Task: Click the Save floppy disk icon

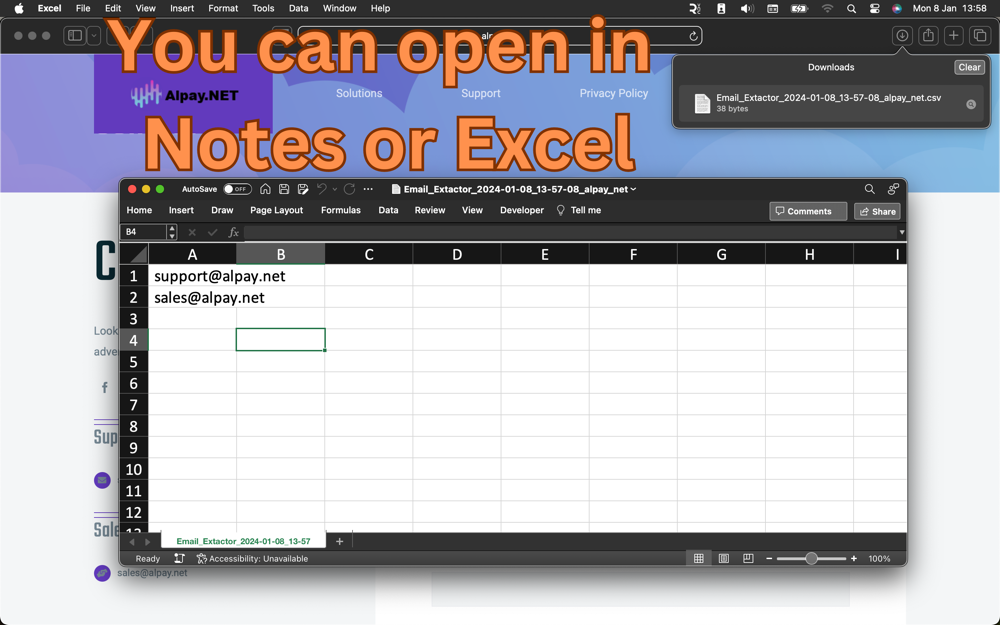Action: pyautogui.click(x=284, y=189)
